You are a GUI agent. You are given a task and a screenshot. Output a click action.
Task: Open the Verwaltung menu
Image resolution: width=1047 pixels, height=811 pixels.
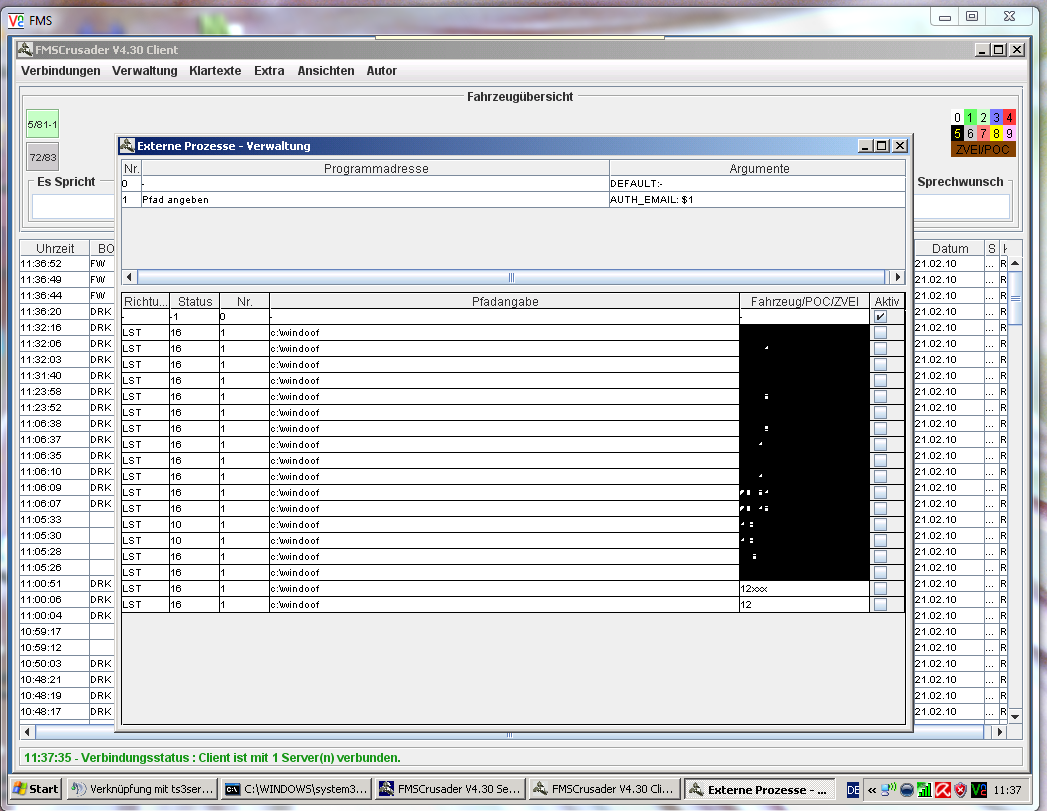click(x=145, y=71)
